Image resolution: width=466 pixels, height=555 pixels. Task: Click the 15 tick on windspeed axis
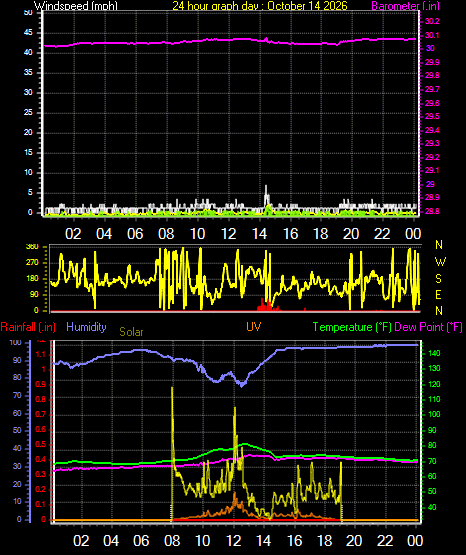pos(28,153)
